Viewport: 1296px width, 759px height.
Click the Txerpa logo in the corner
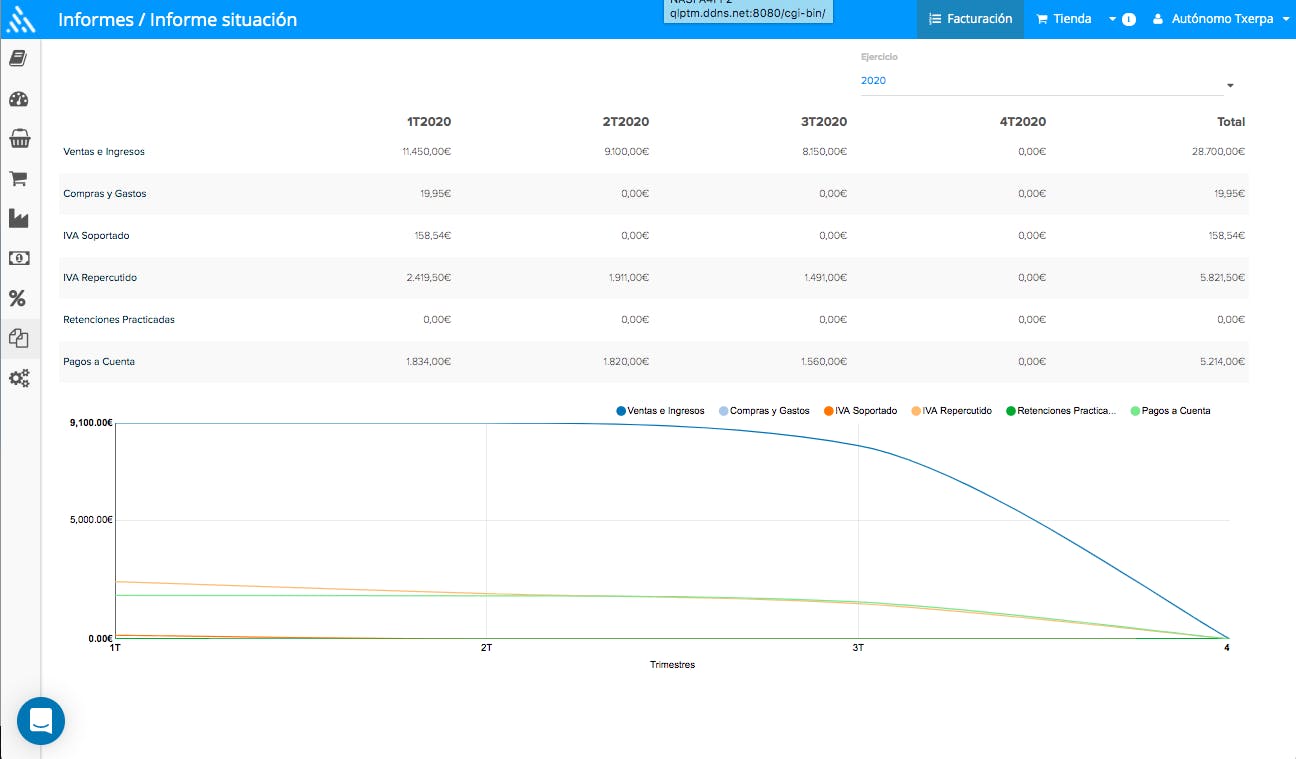point(20,19)
